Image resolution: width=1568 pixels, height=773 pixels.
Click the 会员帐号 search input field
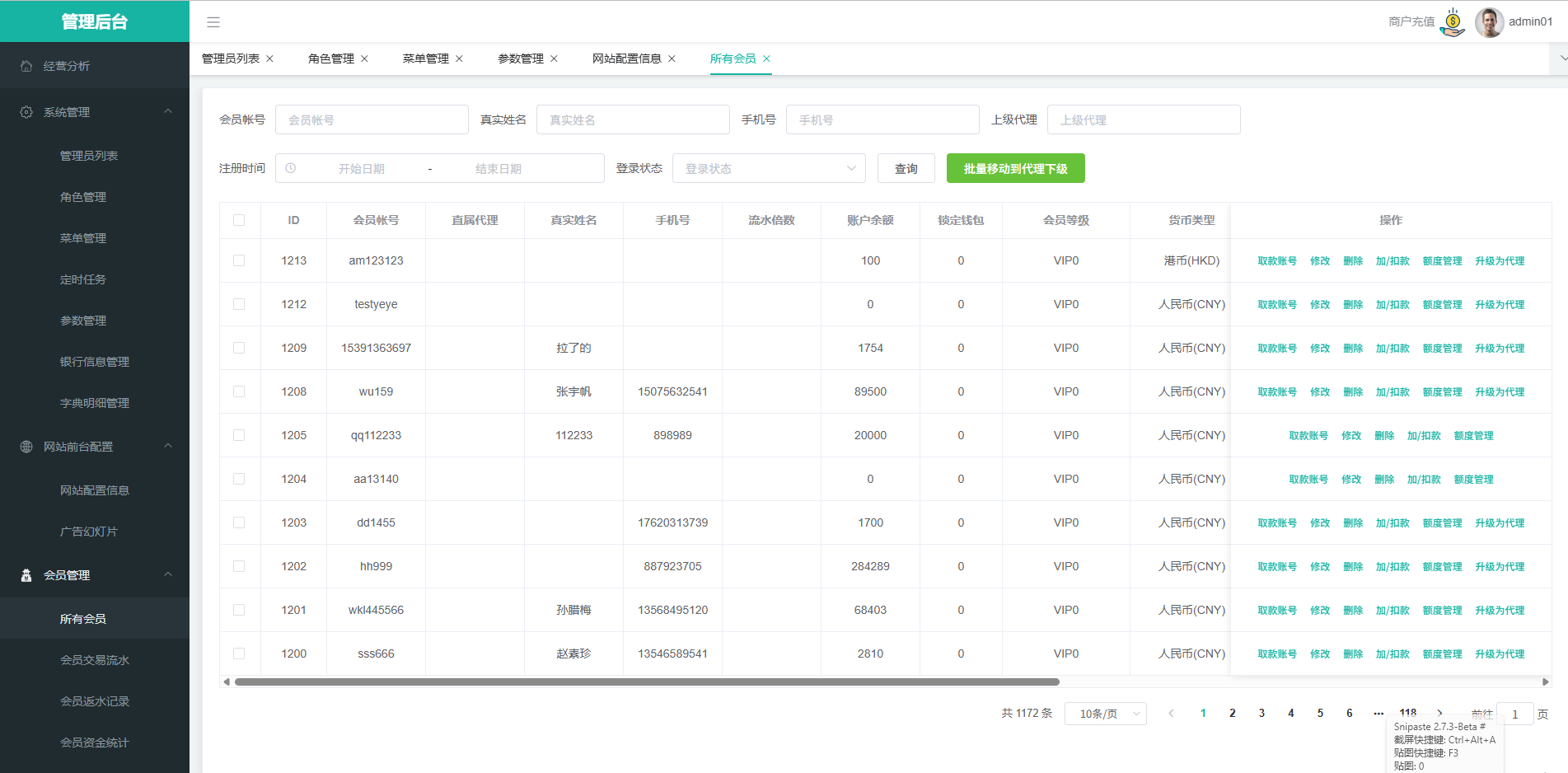click(372, 119)
